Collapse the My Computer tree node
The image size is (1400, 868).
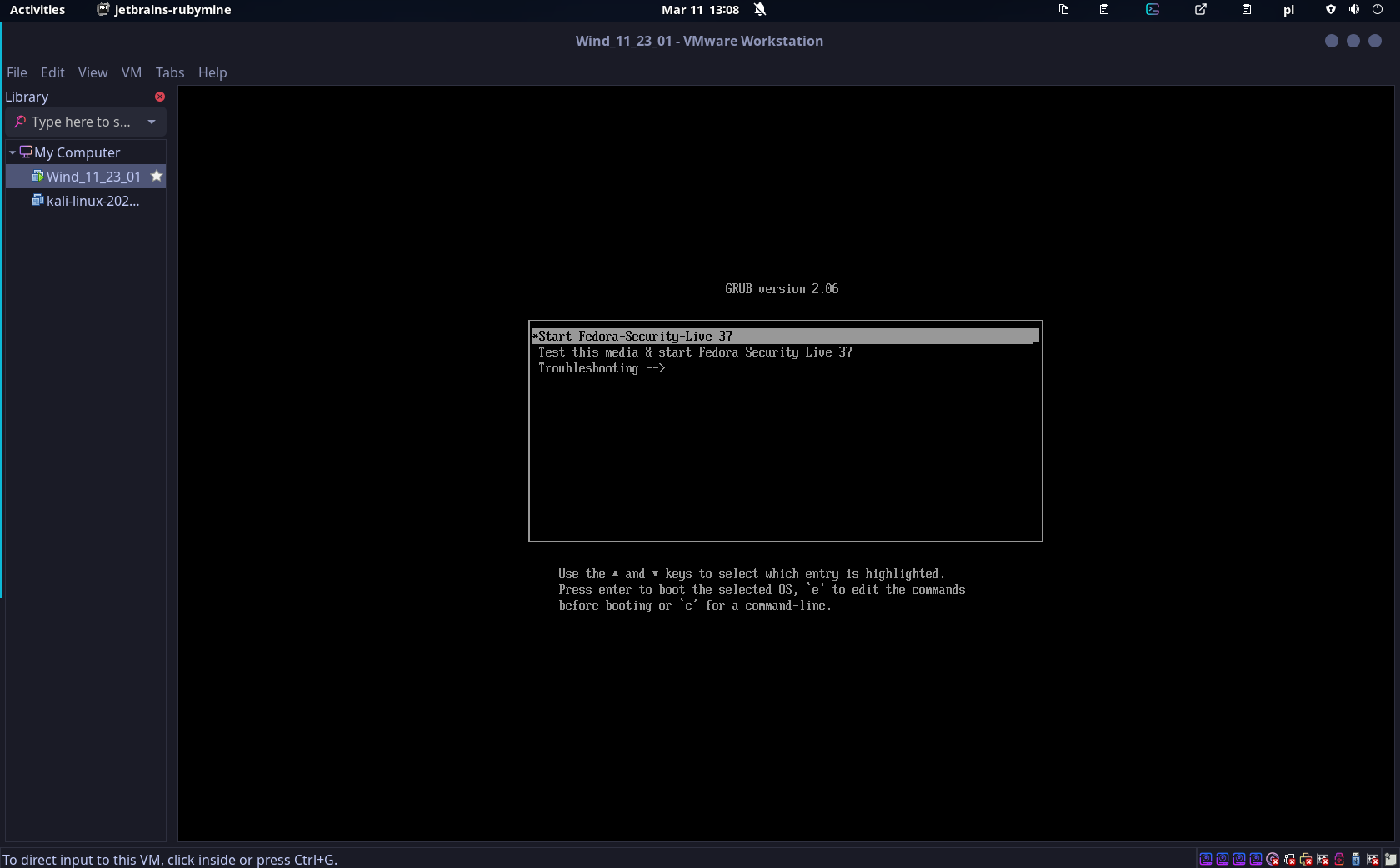point(12,152)
